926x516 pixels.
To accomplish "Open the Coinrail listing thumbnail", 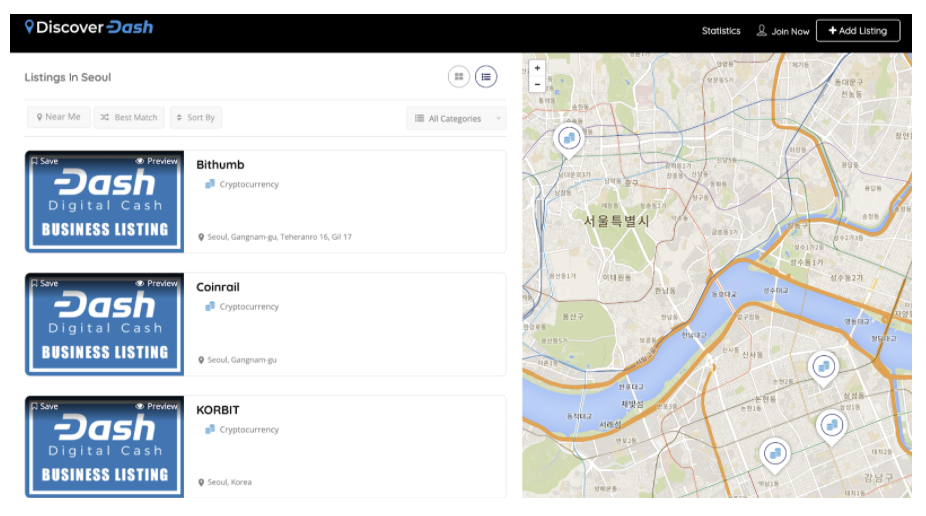I will click(105, 324).
